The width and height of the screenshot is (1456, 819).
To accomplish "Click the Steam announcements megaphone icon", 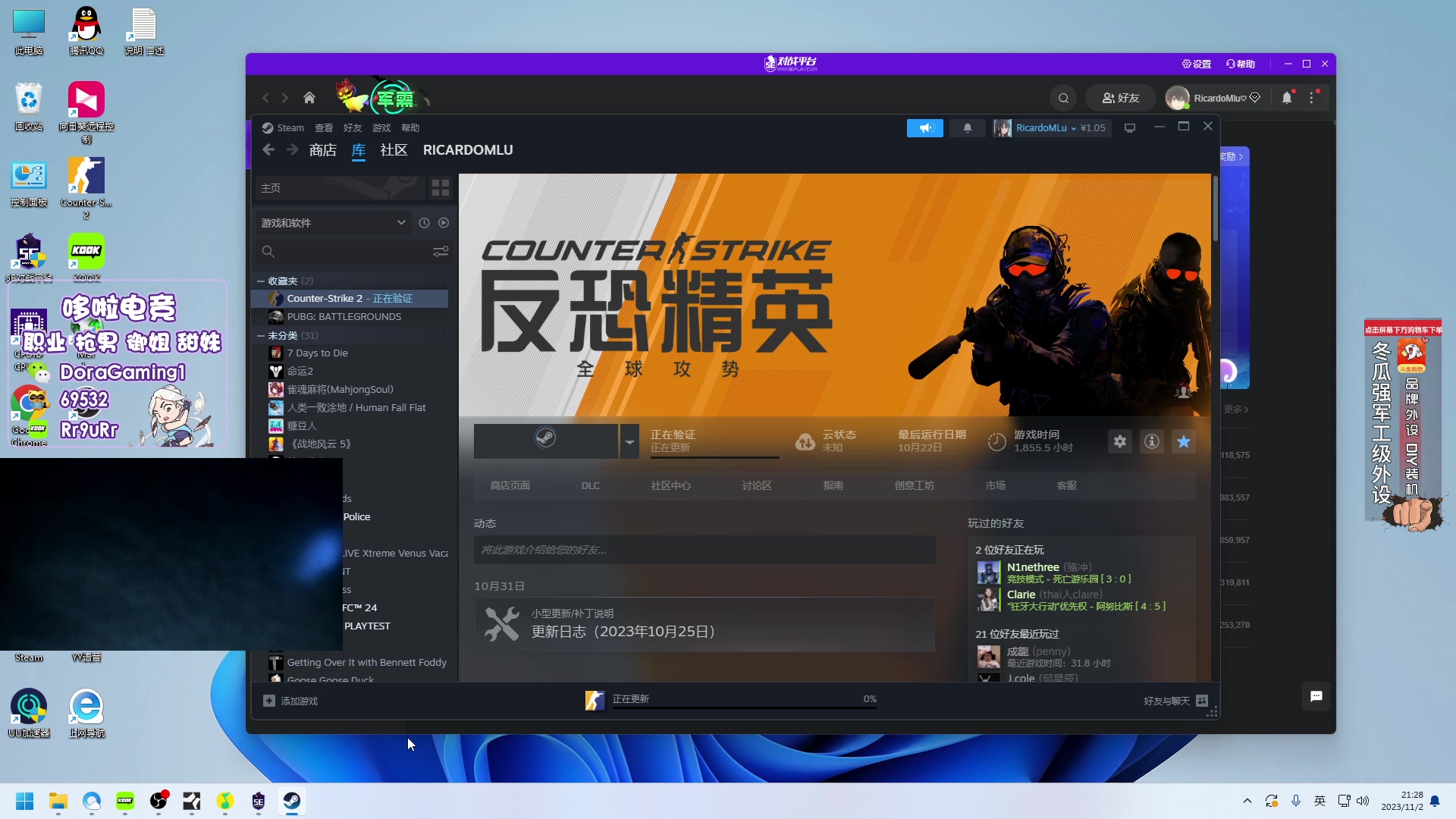I will [x=925, y=128].
